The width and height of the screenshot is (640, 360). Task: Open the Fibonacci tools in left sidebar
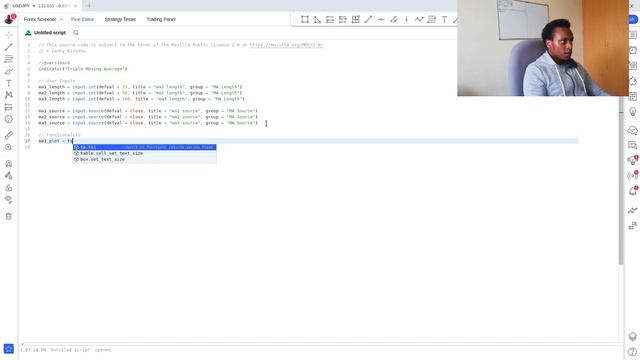click(9, 59)
